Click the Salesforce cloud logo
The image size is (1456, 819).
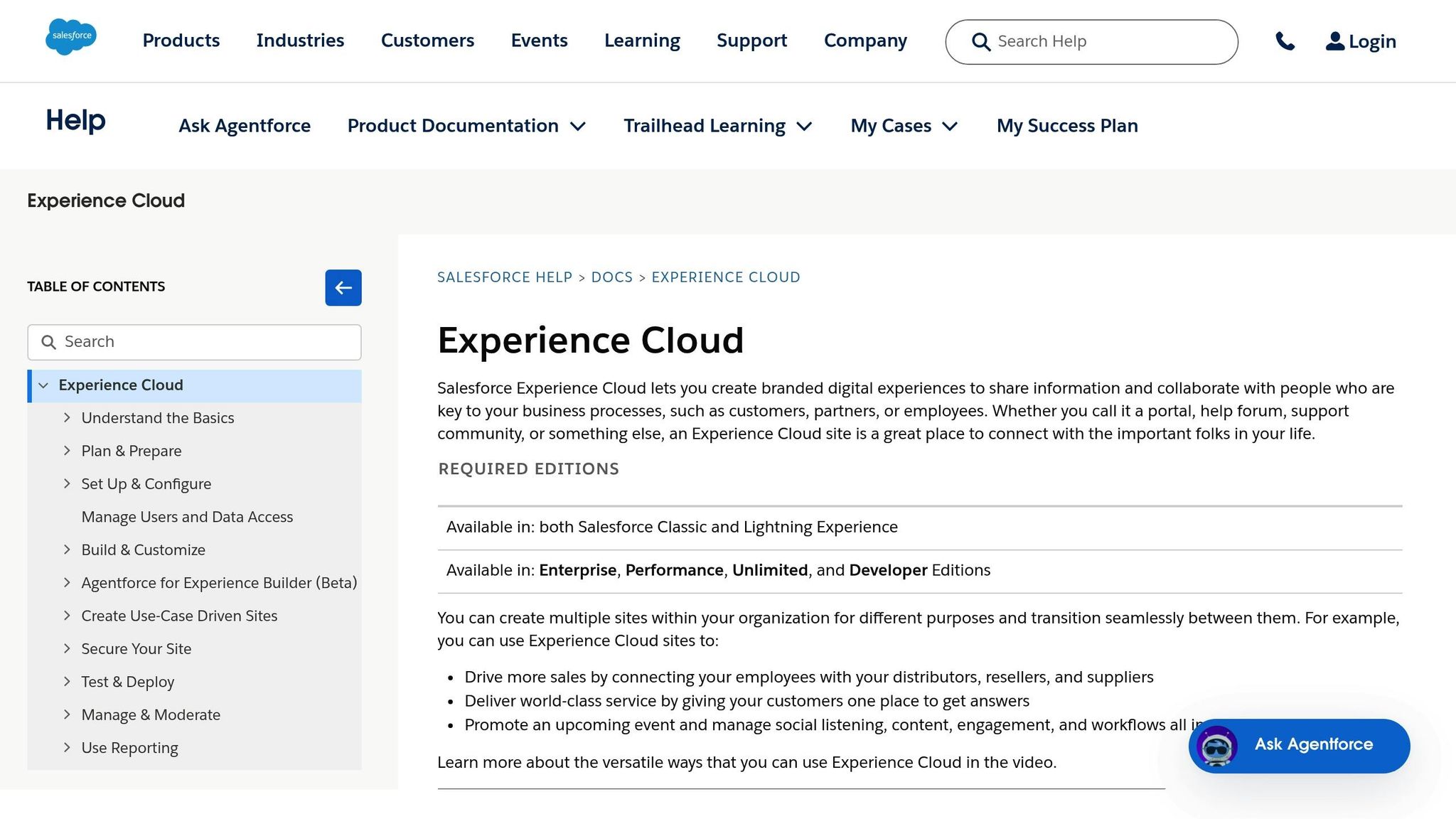[x=70, y=37]
